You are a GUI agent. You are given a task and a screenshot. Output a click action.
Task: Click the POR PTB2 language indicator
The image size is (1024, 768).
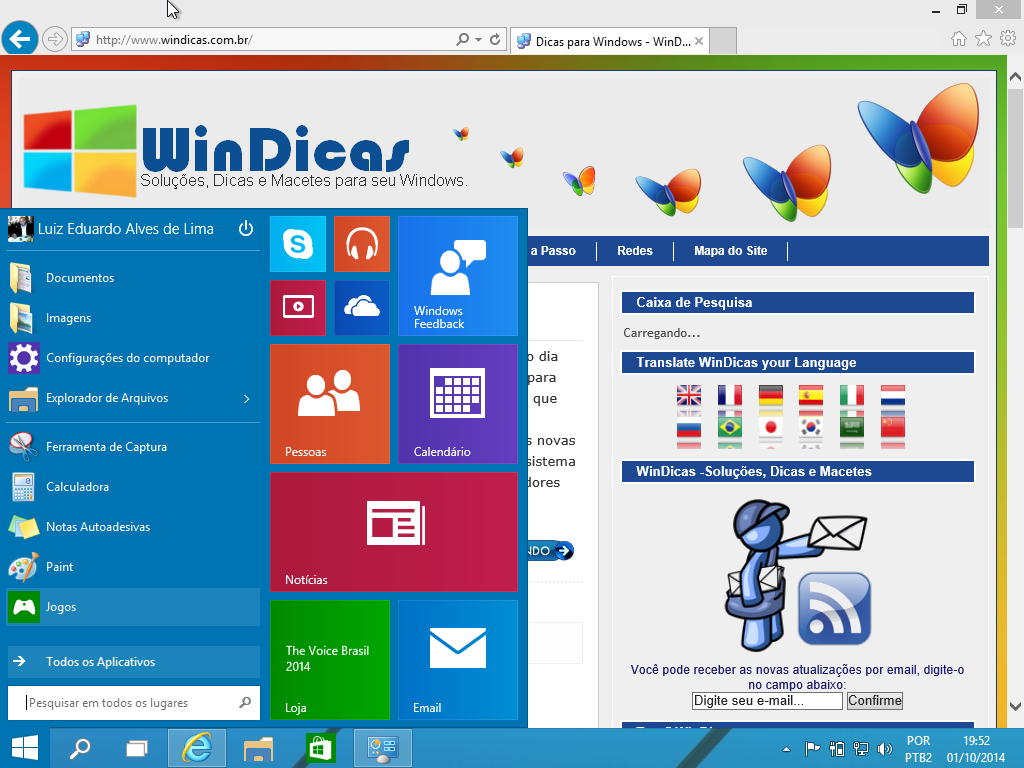(918, 749)
